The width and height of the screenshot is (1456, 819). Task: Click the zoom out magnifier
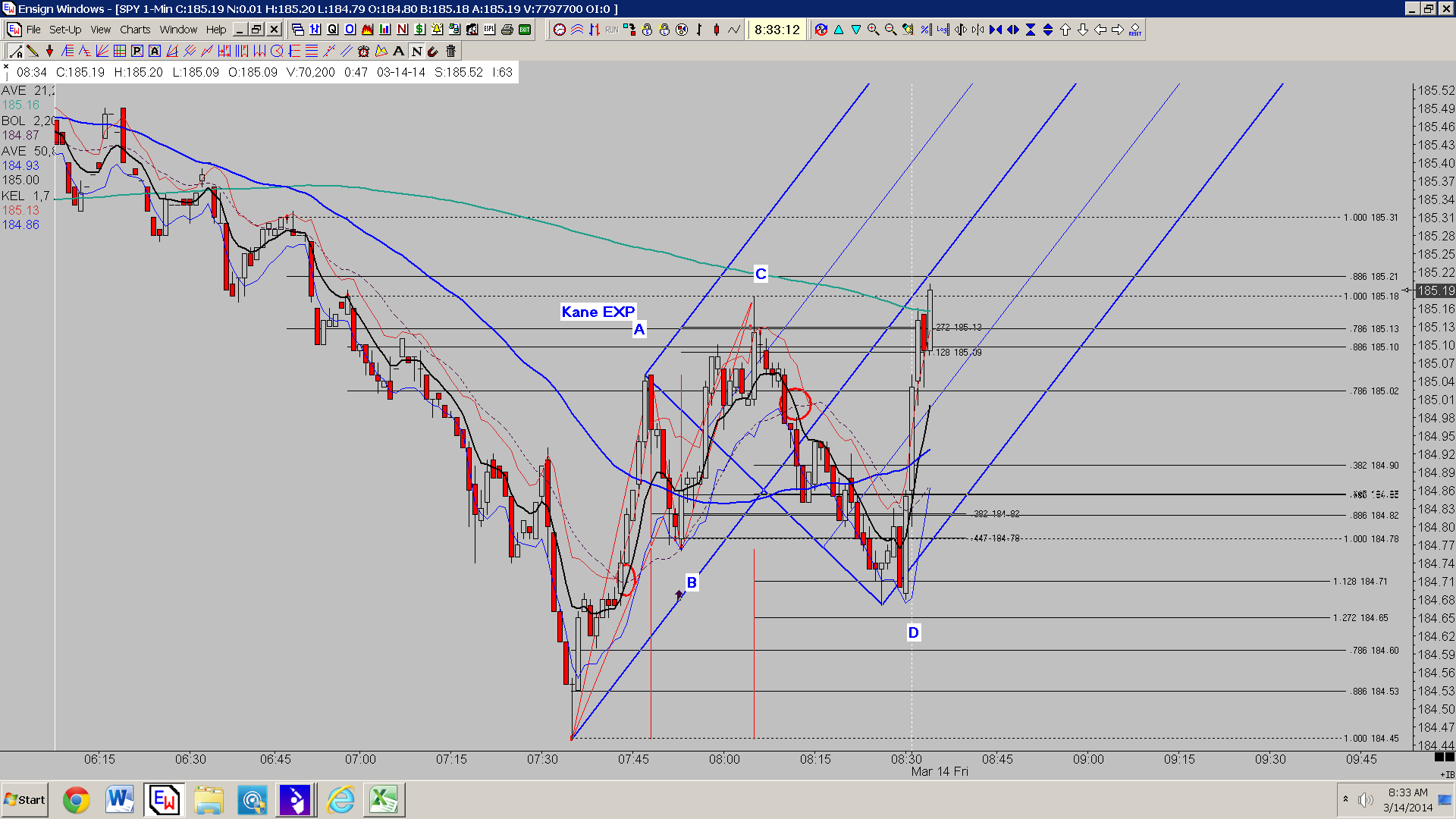coord(890,30)
